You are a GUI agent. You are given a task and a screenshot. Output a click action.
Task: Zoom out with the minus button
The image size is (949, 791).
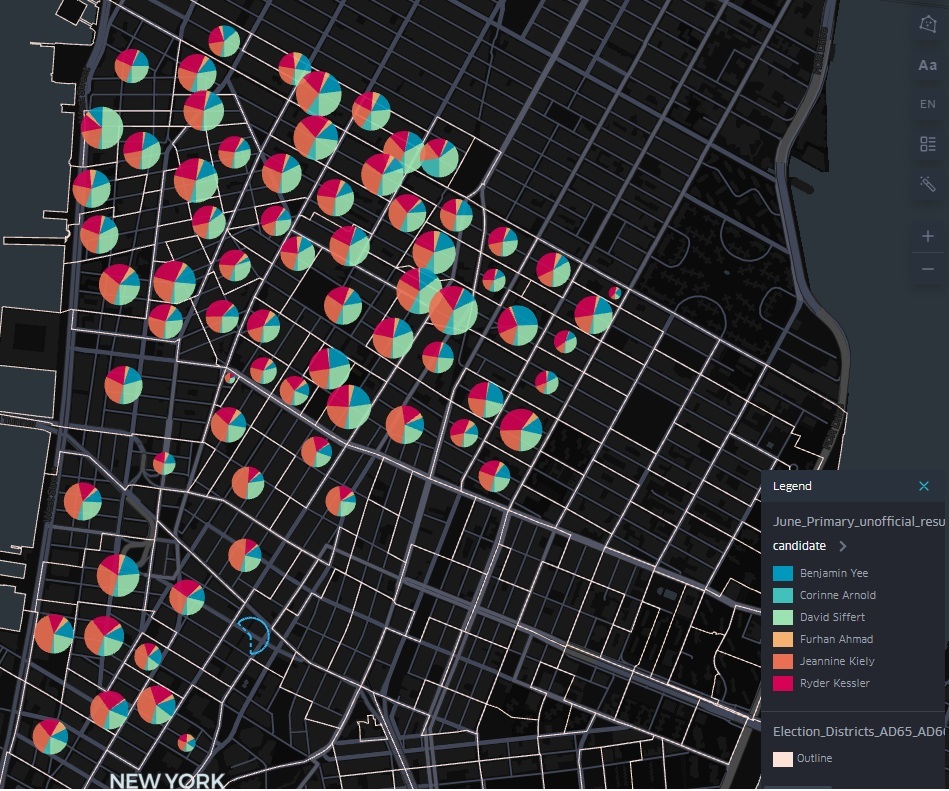pyautogui.click(x=927, y=269)
